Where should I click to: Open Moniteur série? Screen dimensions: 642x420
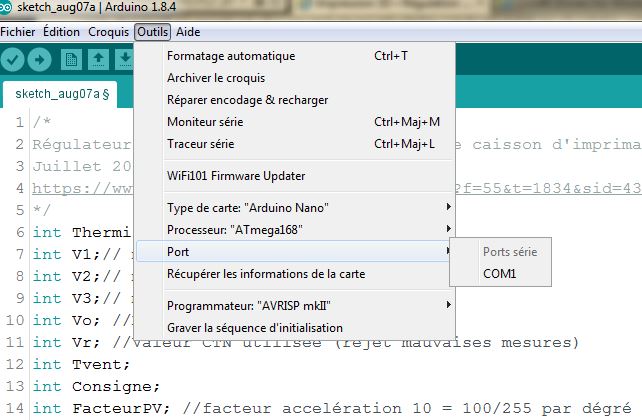[295, 122]
